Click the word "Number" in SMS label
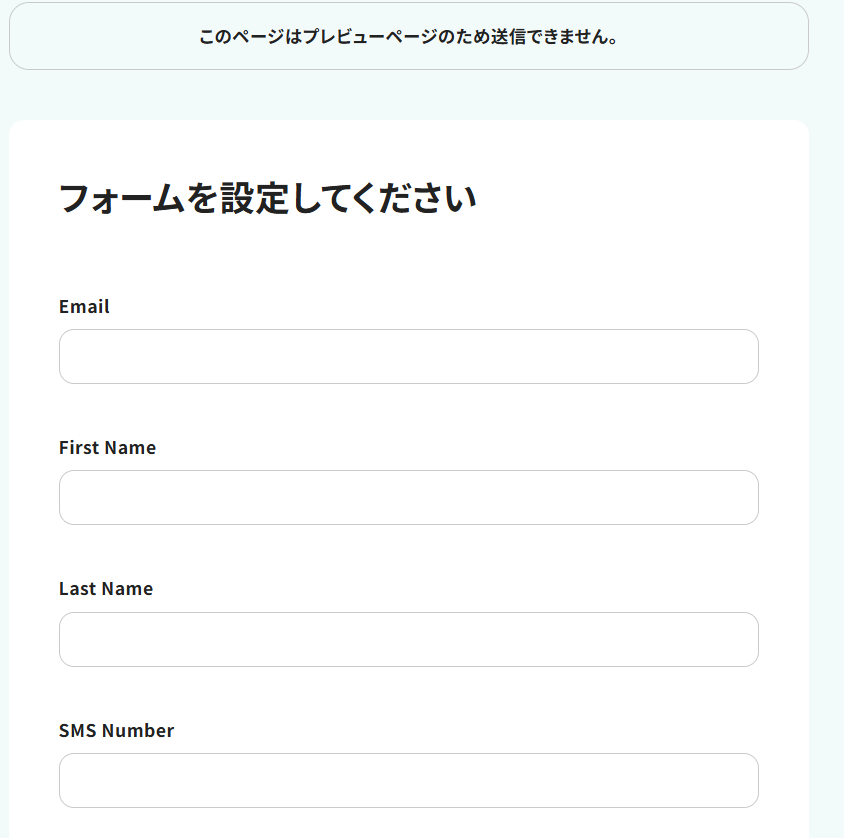Viewport: 844px width, 838px height. click(138, 731)
